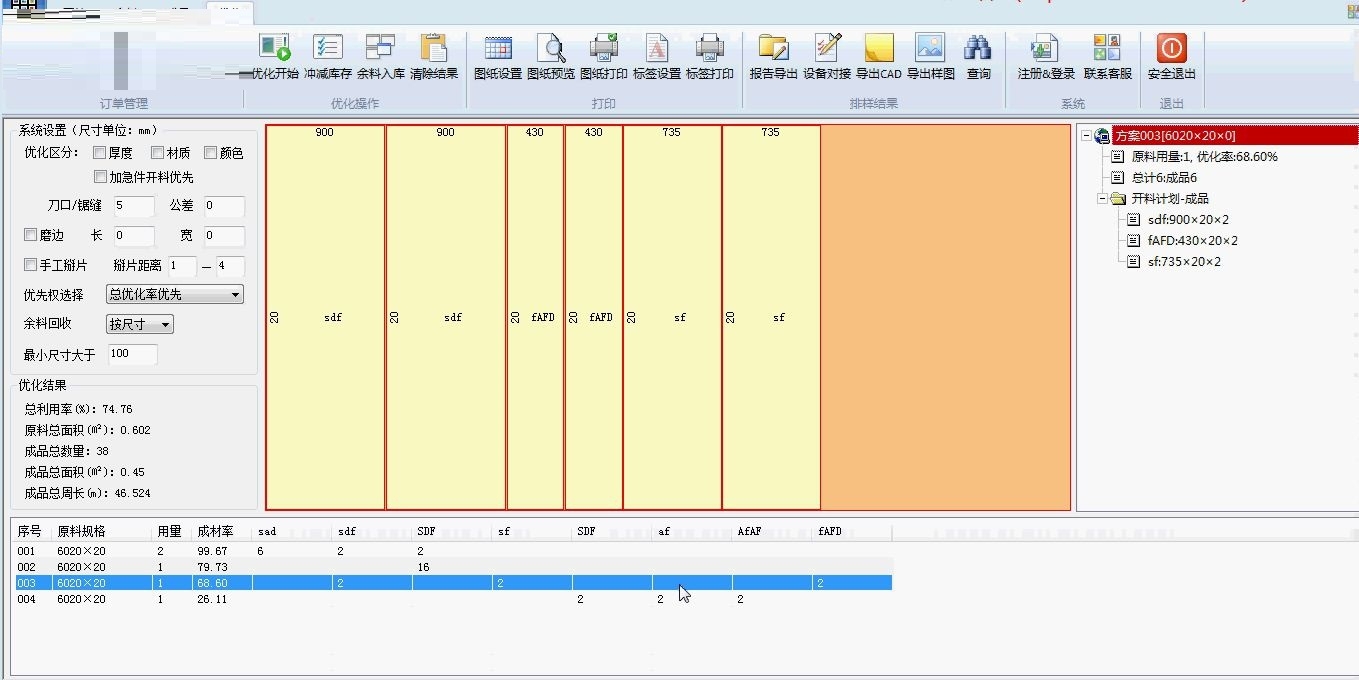Click the 报告导出 folder icon

coord(773,47)
